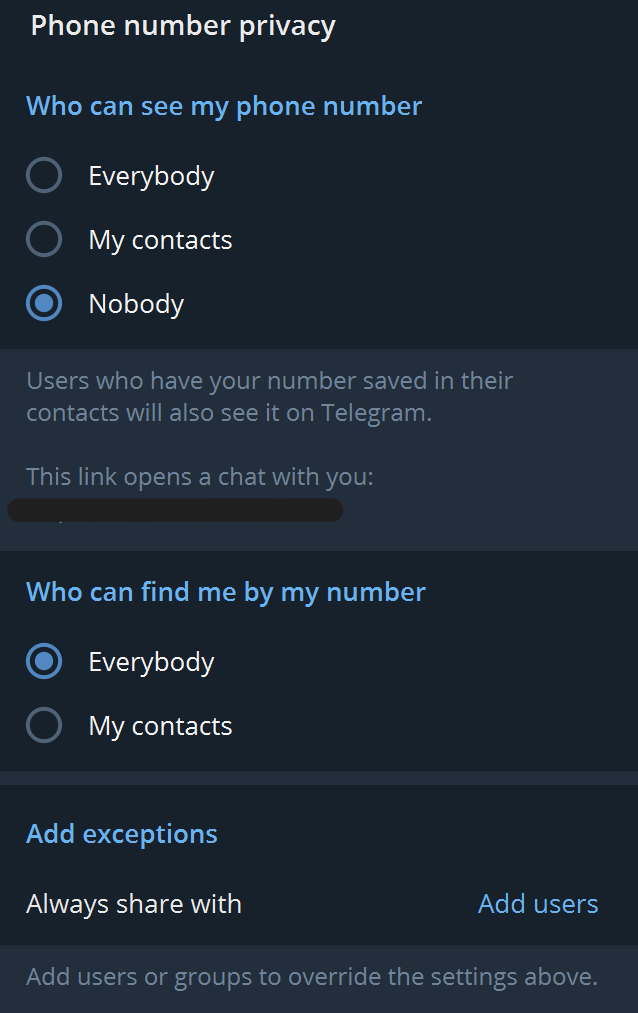Viewport: 638px width, 1013px height.
Task: Enable Everybody visibility for your phone number
Action: point(44,175)
